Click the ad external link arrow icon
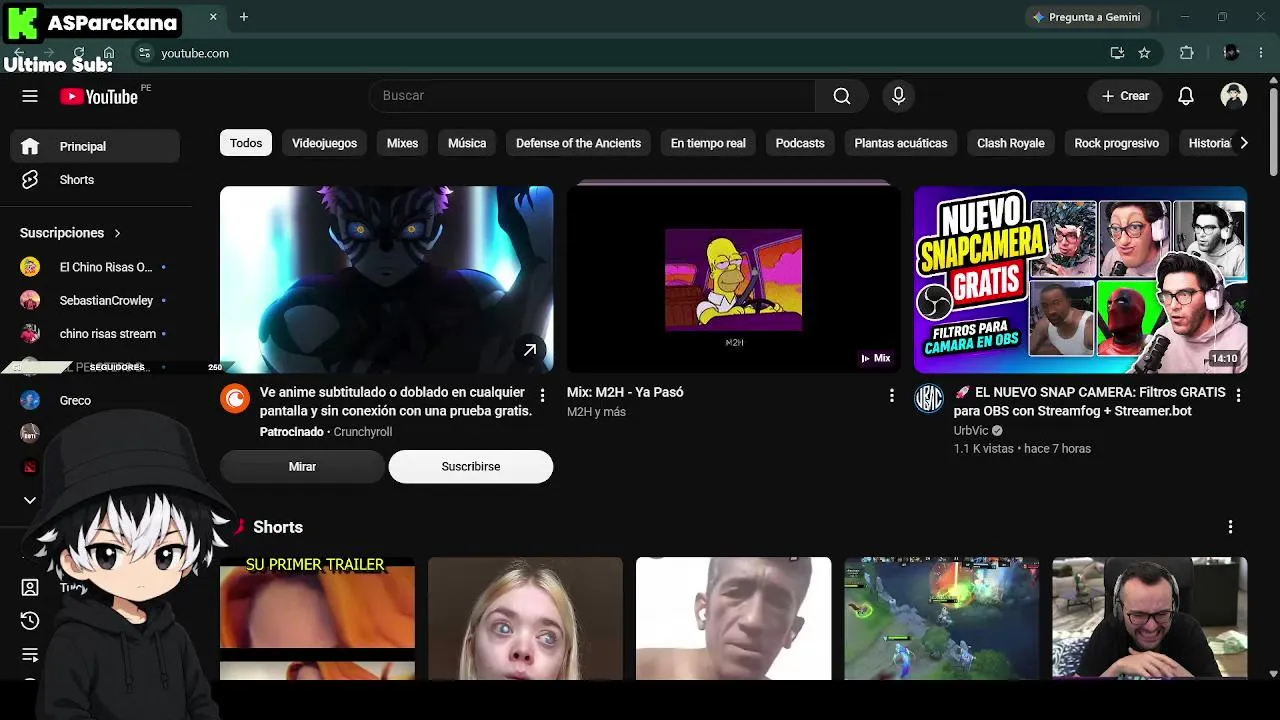The height and width of the screenshot is (720, 1280). point(530,350)
